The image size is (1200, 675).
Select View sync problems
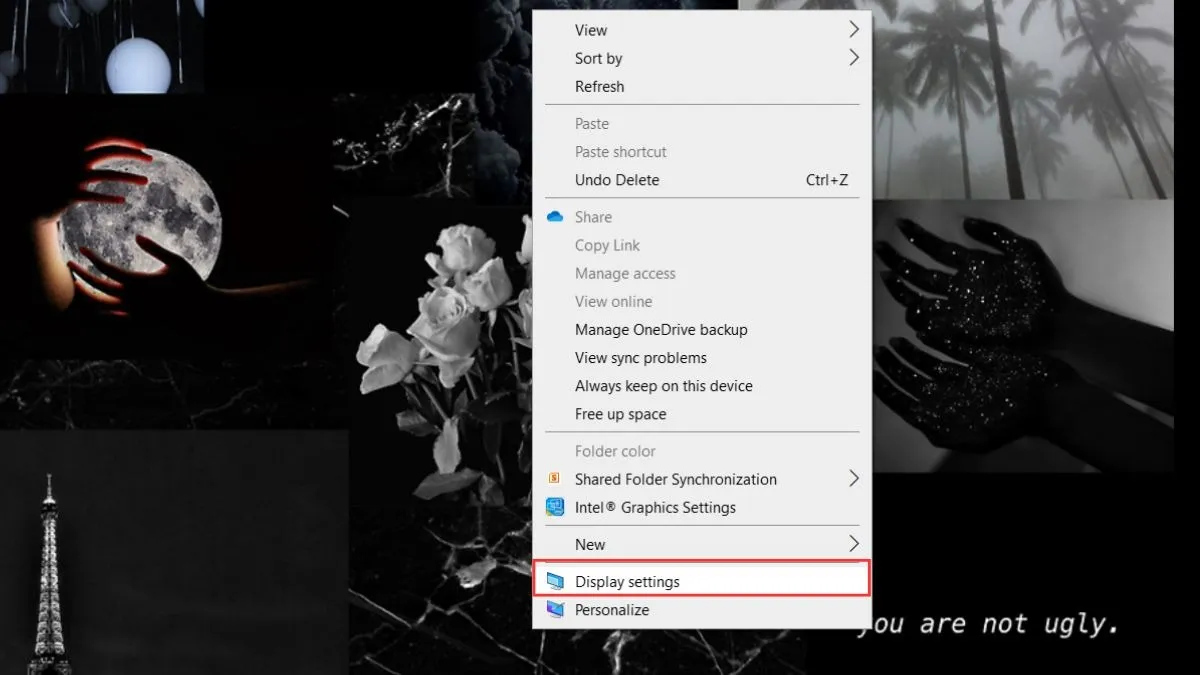(x=640, y=357)
